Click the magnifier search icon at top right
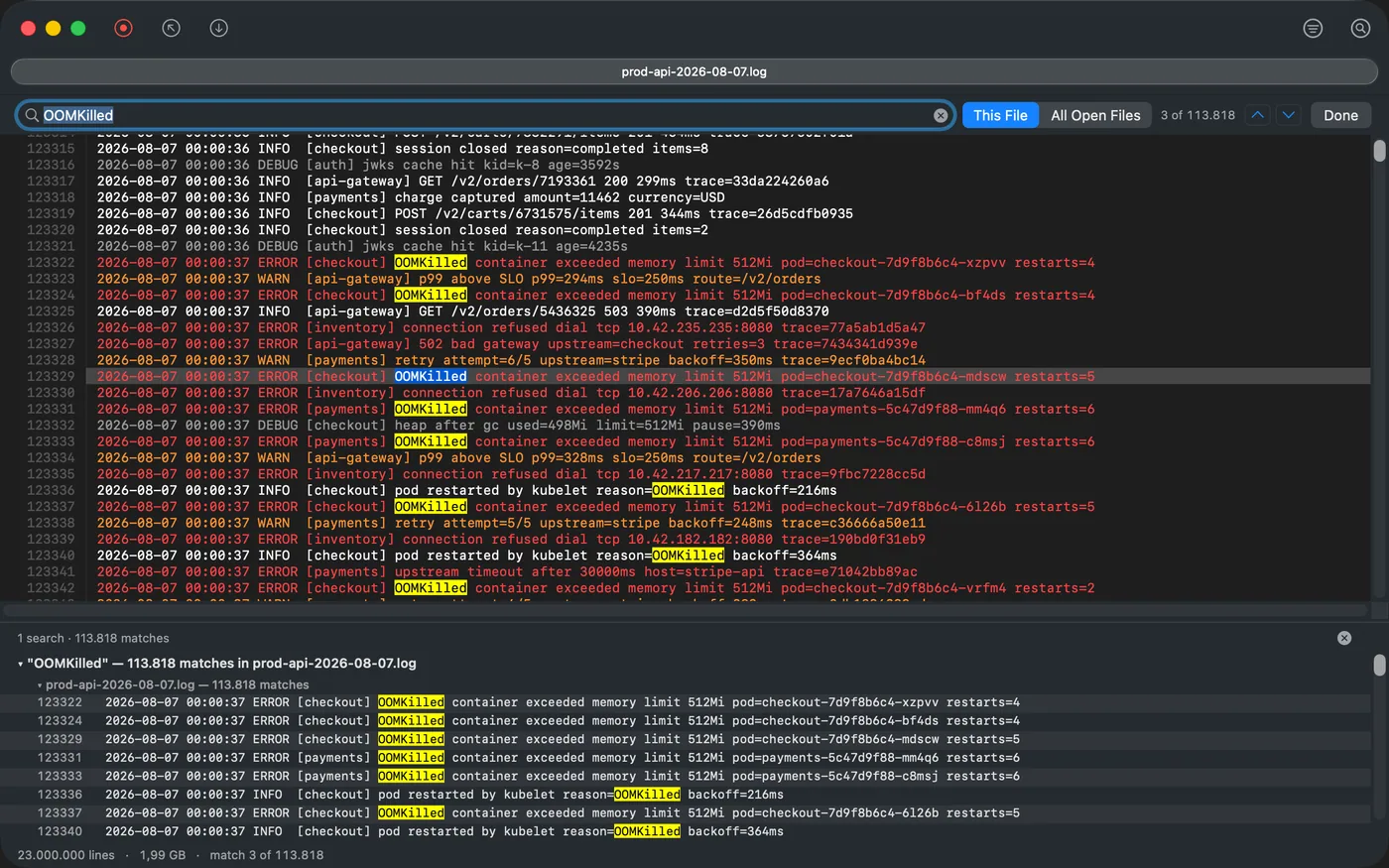This screenshot has width=1389, height=868. tap(1360, 28)
